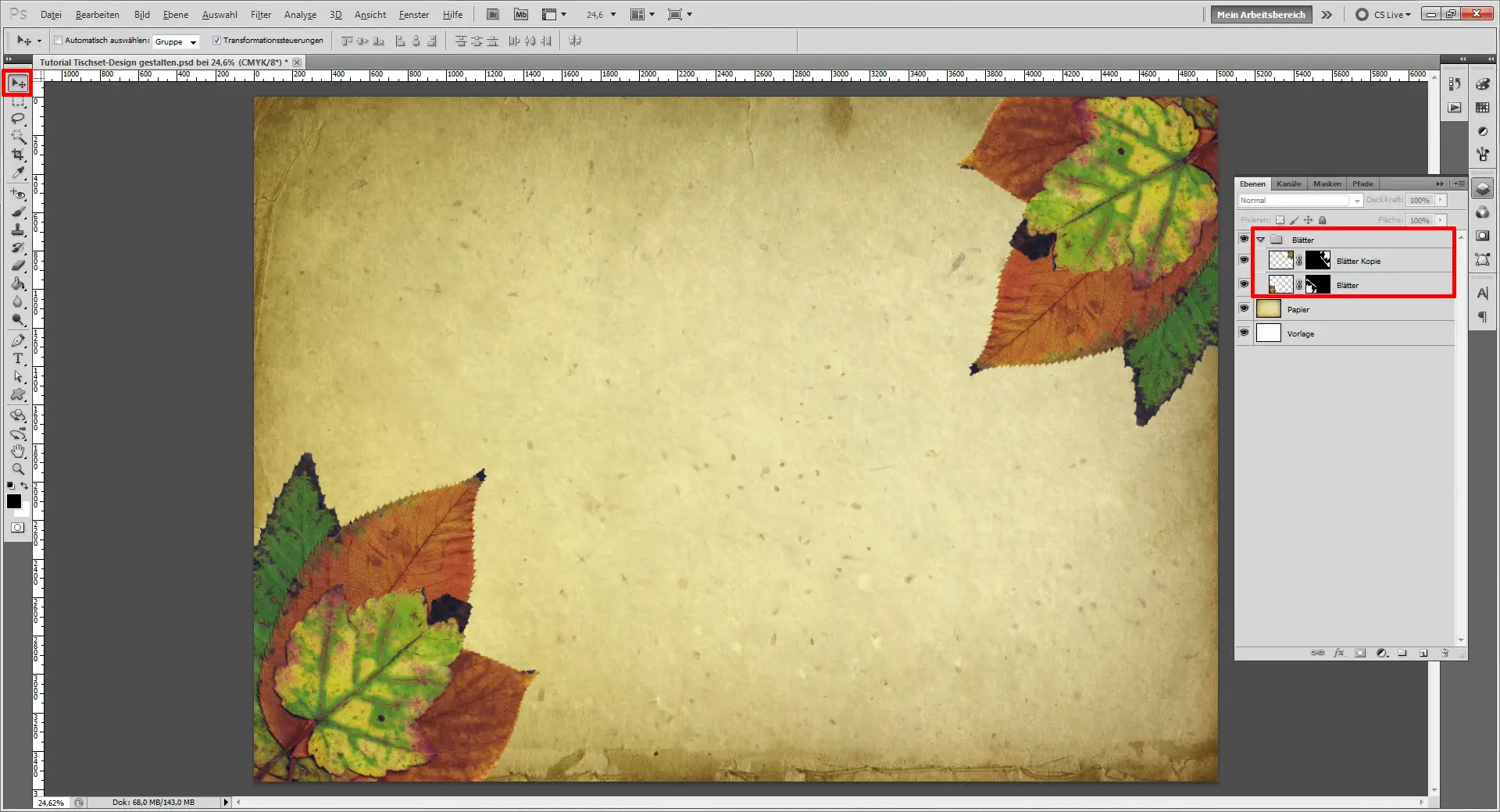1500x812 pixels.
Task: Collapse the Blätter layer group
Action: [1260, 240]
